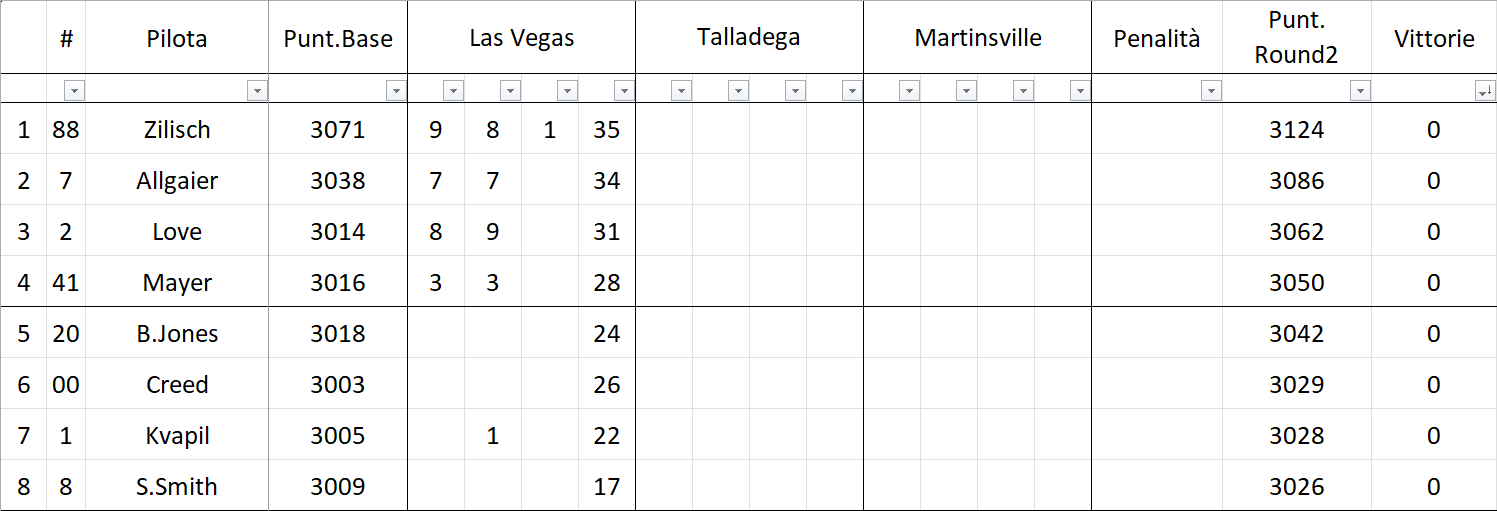The width and height of the screenshot is (1497, 511).
Task: Select the Las Vegas header cell
Action: [x=521, y=38]
